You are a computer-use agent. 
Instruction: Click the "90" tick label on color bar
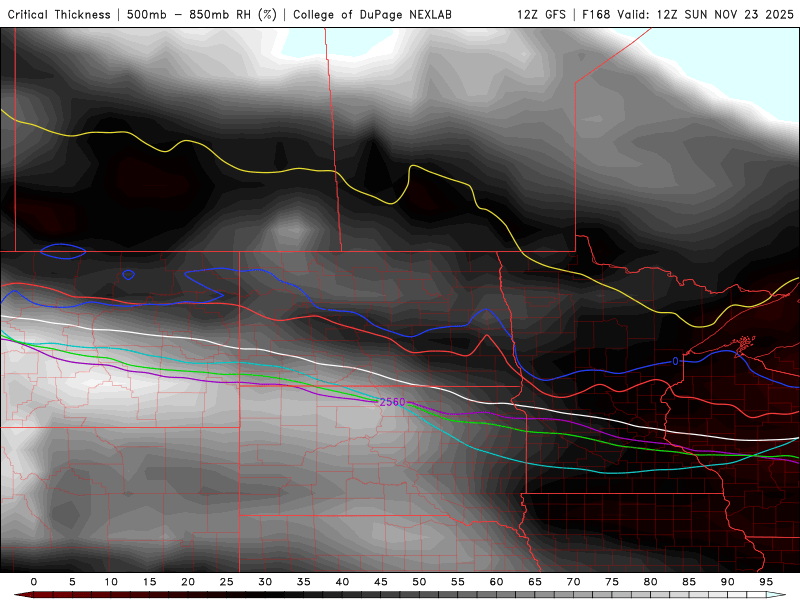coord(727,582)
